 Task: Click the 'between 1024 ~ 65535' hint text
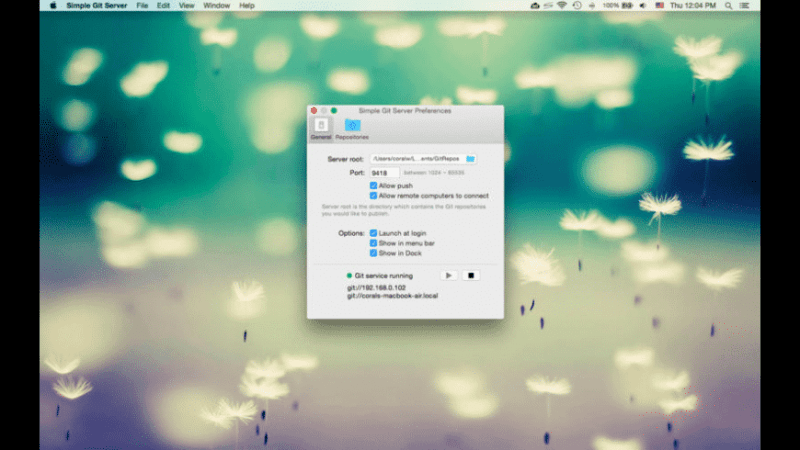[434, 173]
